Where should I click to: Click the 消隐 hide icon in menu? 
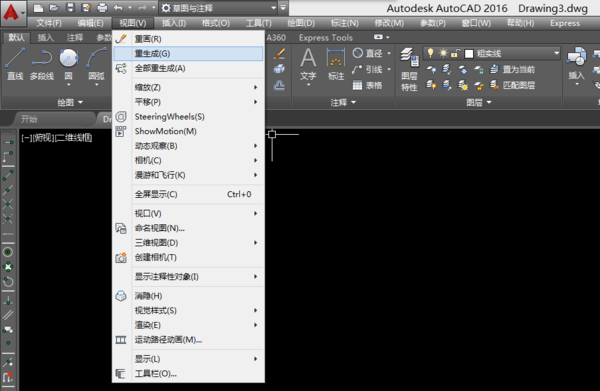click(121, 296)
